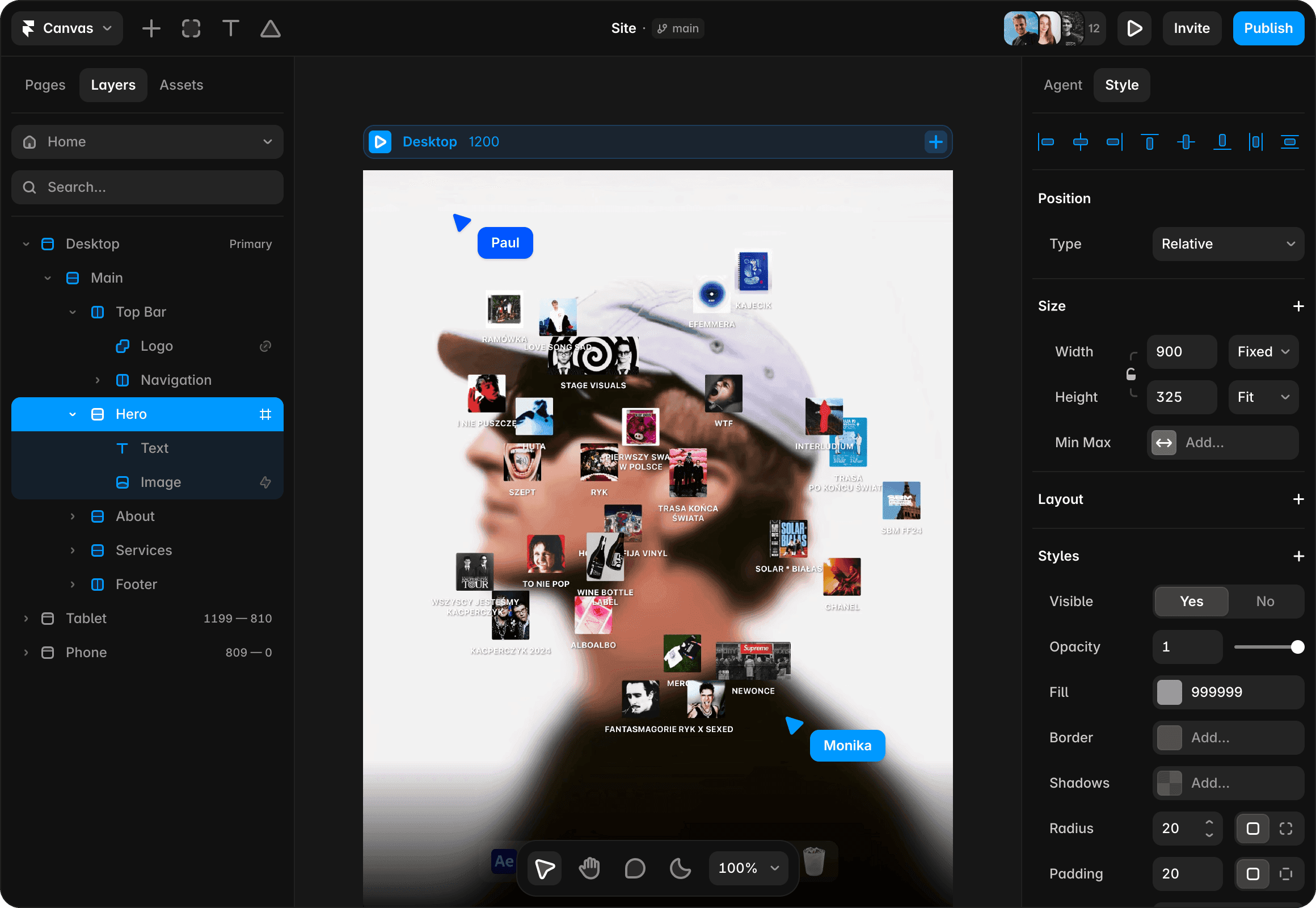The width and height of the screenshot is (1316, 908).
Task: Align vertical center icon in Style panel
Action: (1186, 142)
